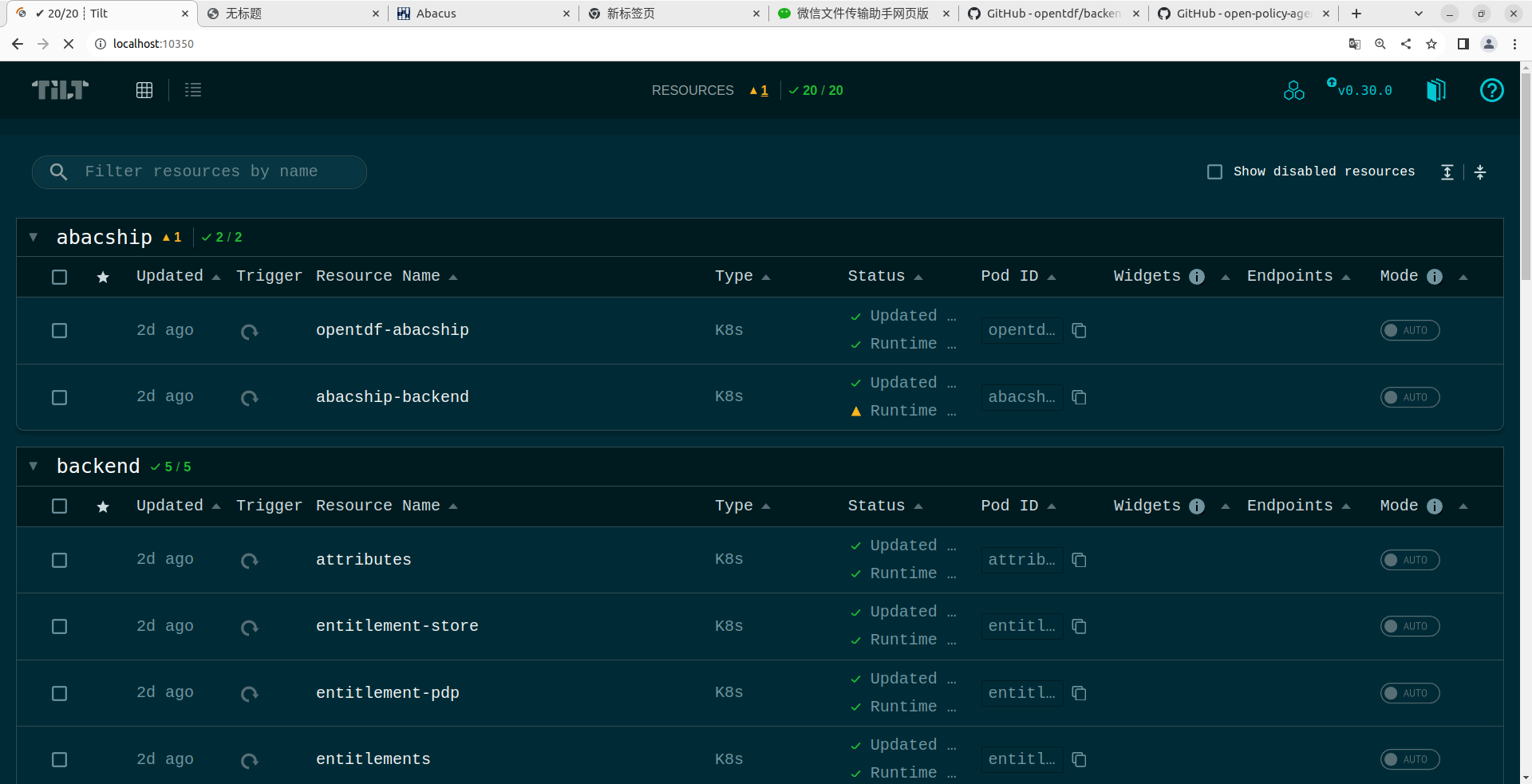This screenshot has width=1532, height=784.
Task: Collapse the abacship resource group
Action: [34, 237]
